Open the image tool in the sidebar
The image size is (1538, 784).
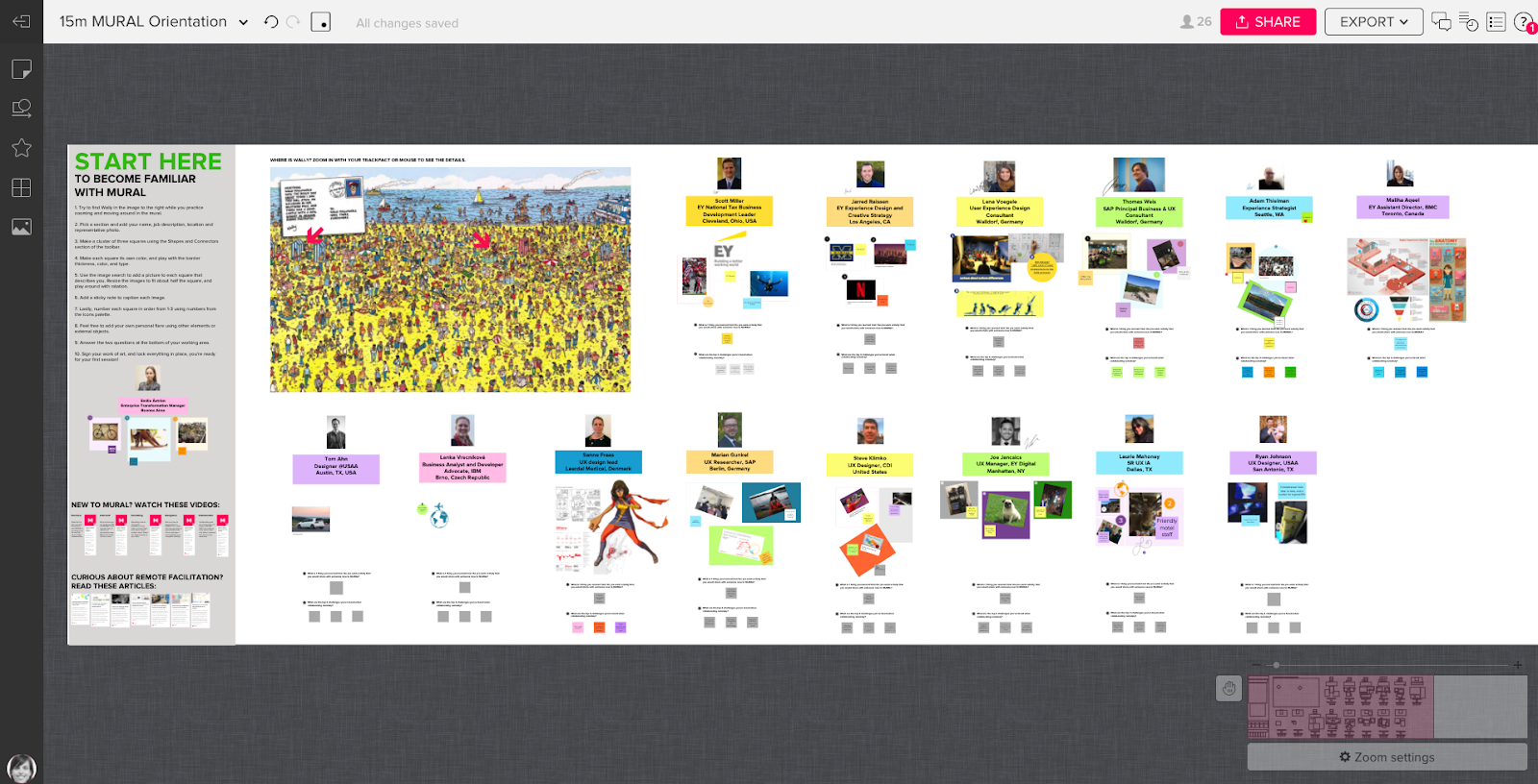(x=21, y=227)
